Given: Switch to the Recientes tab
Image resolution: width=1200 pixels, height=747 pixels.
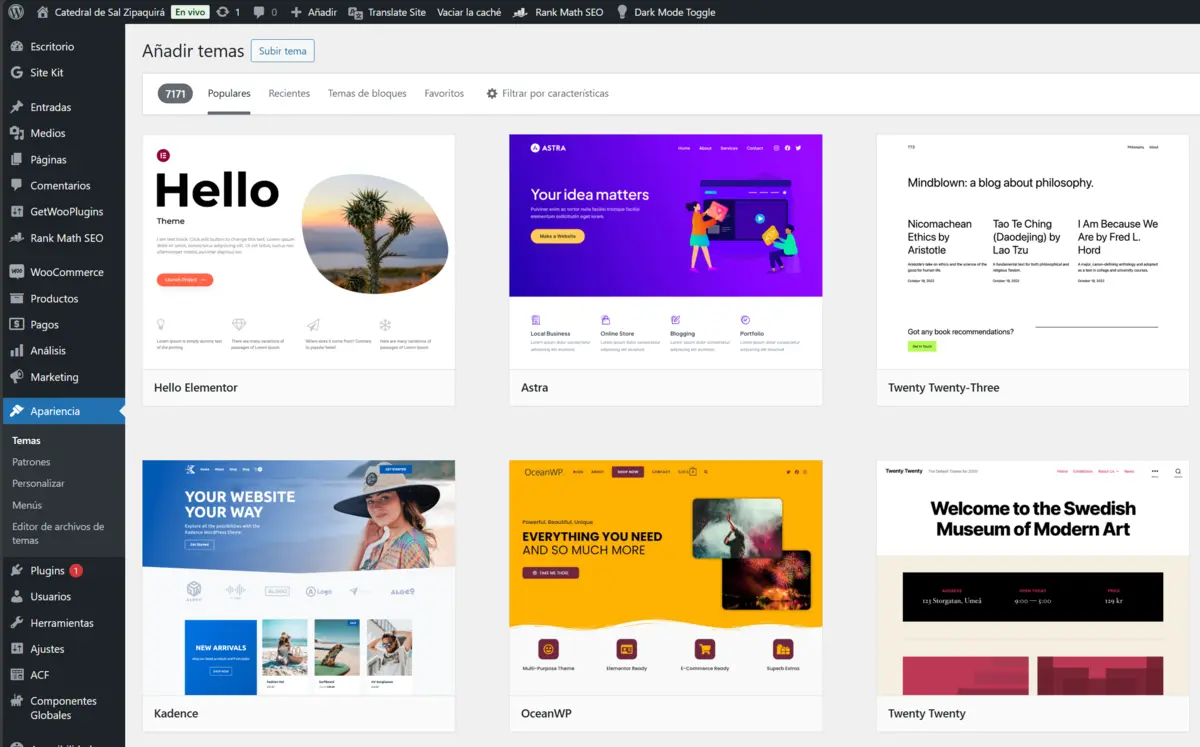Looking at the screenshot, I should coord(289,93).
